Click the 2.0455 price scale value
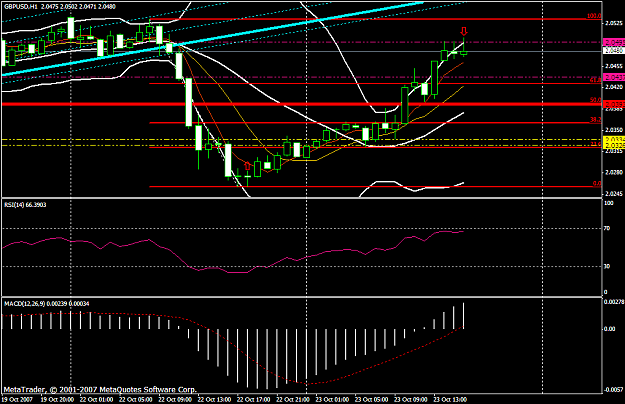625x404 pixels. pos(614,66)
